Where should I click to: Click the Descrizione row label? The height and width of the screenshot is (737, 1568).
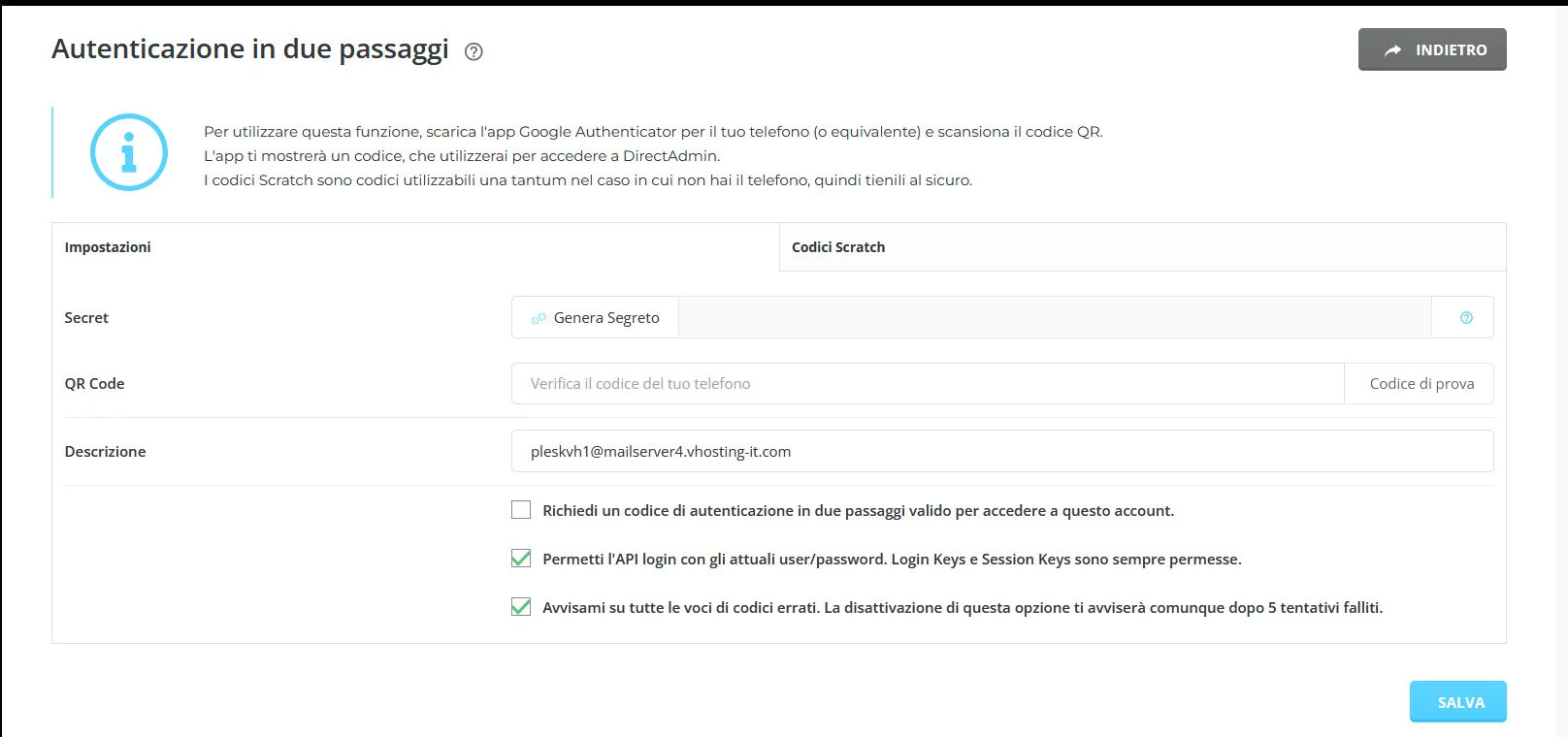pyautogui.click(x=105, y=451)
